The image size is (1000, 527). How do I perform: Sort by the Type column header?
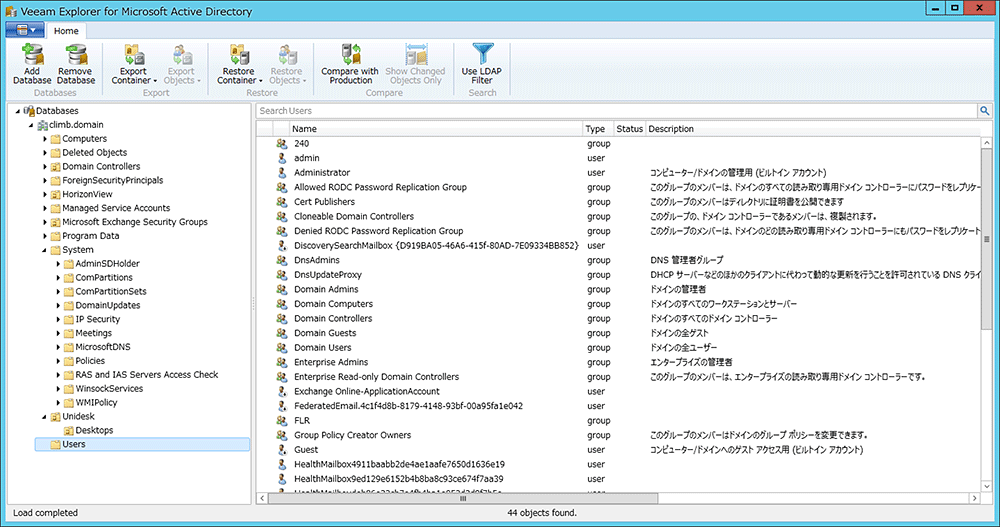pyautogui.click(x=598, y=129)
